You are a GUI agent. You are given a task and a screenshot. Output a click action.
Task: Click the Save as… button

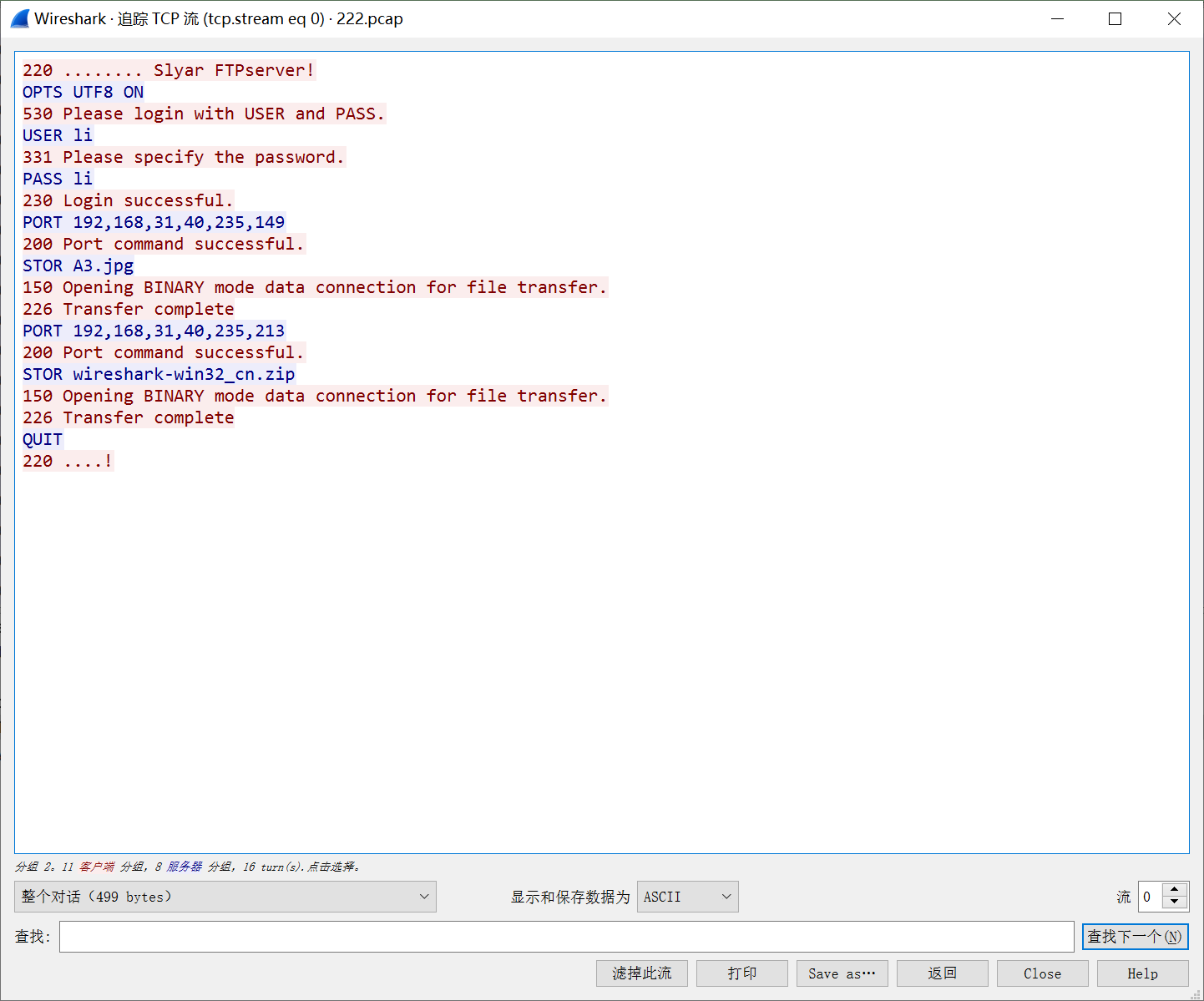842,973
